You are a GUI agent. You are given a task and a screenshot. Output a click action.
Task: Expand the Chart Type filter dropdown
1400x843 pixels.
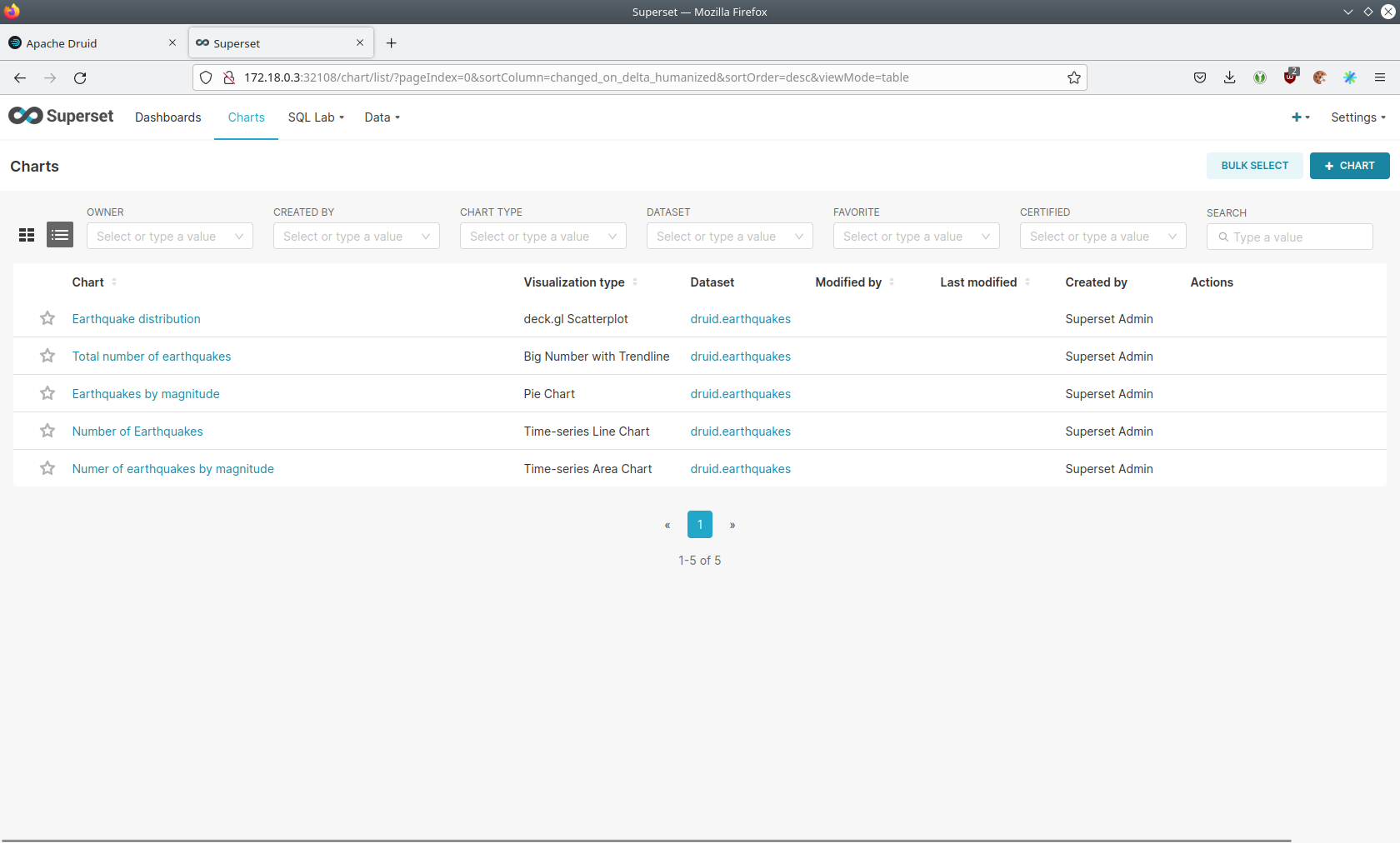(542, 237)
